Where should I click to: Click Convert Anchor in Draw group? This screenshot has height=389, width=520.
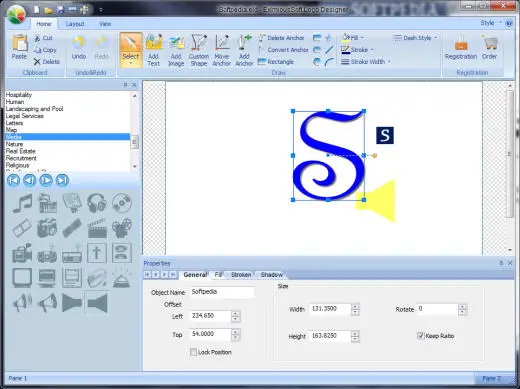283,50
